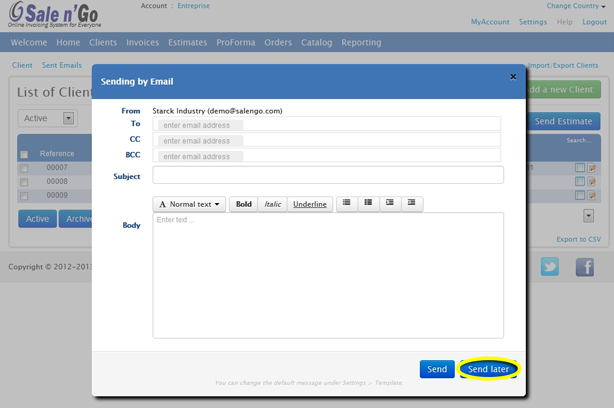Viewport: 614px width, 408px height.
Task: Open the Import/Export Clients link
Action: pyautogui.click(x=563, y=65)
